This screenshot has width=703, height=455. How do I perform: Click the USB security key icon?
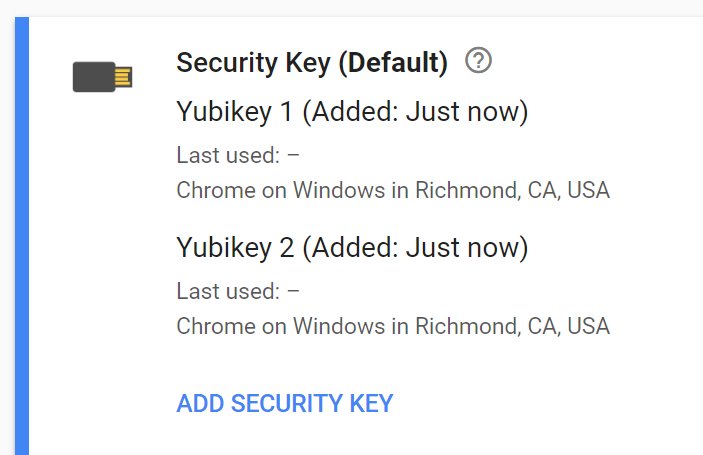pos(102,77)
